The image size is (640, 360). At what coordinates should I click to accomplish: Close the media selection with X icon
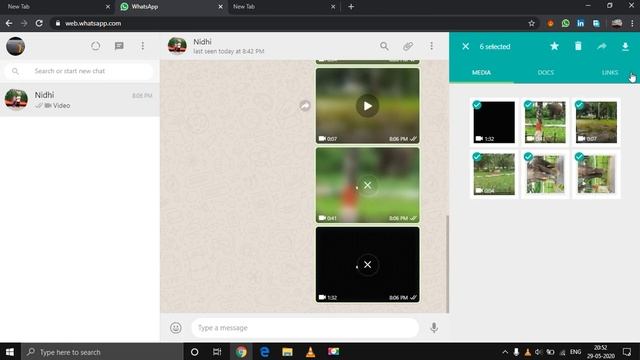(465, 47)
